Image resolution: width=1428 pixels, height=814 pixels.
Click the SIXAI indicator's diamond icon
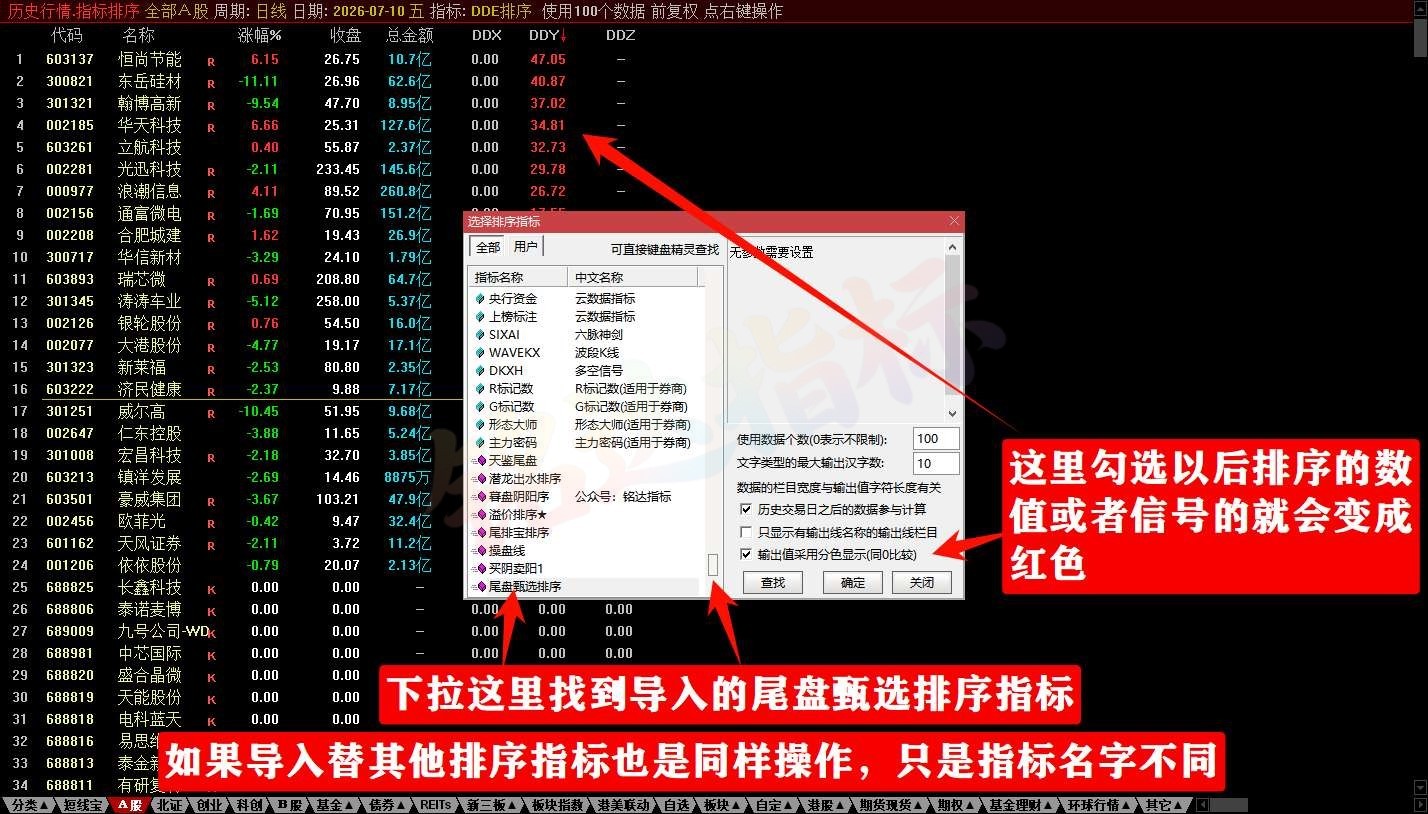480,335
